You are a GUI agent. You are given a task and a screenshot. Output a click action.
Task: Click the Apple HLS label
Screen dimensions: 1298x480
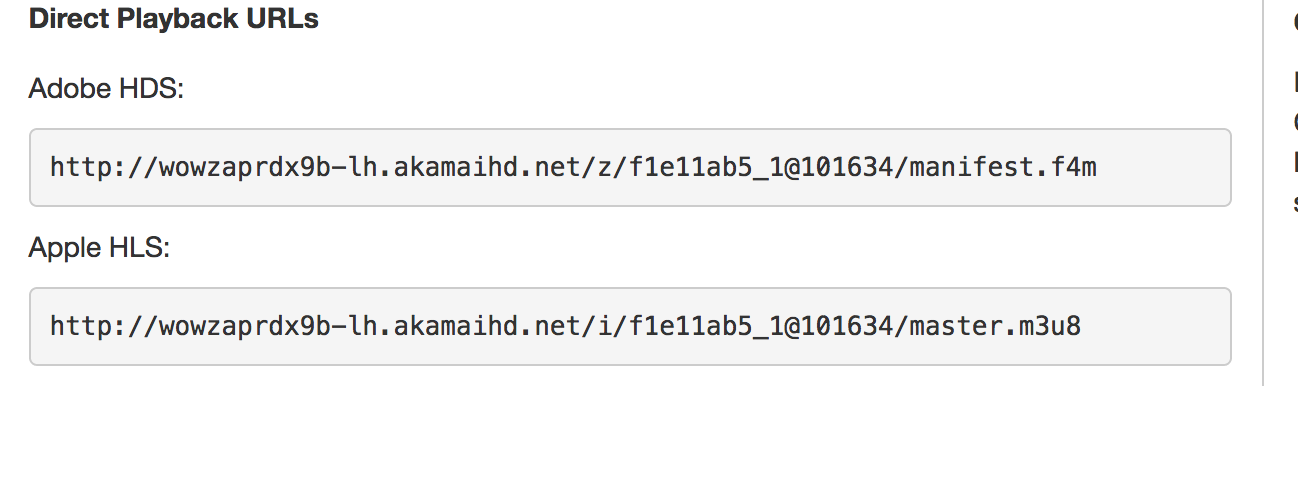(100, 248)
